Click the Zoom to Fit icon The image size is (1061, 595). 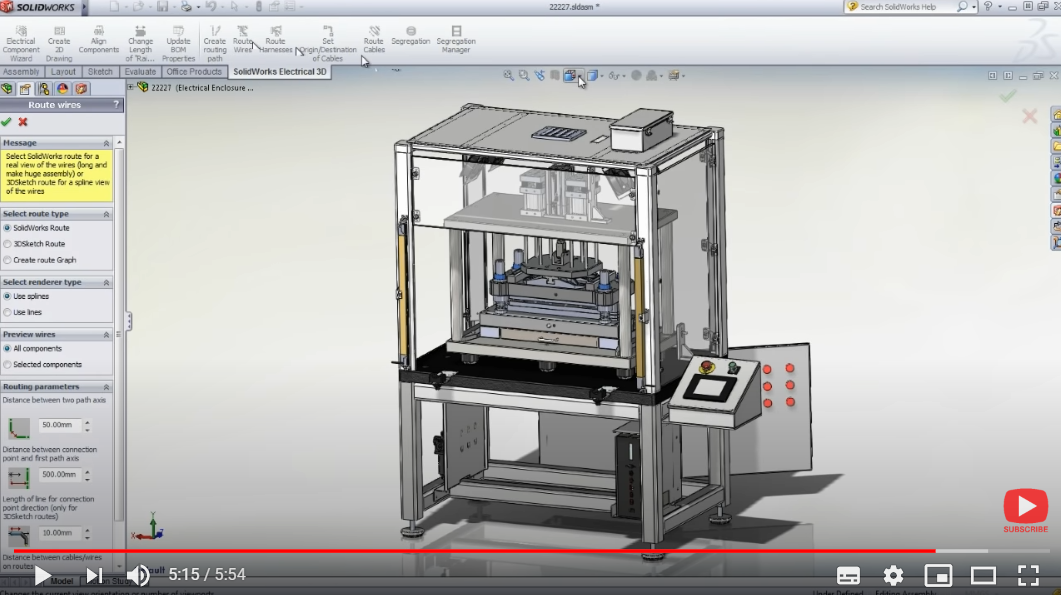(508, 76)
